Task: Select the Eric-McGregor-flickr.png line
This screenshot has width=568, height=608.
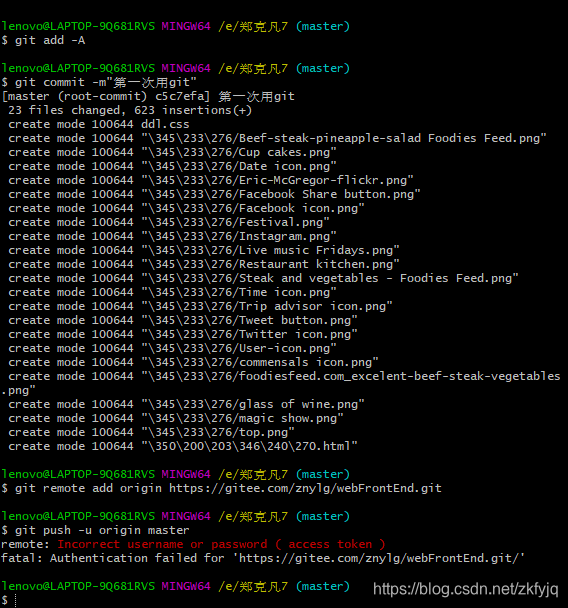Action: pos(211,180)
